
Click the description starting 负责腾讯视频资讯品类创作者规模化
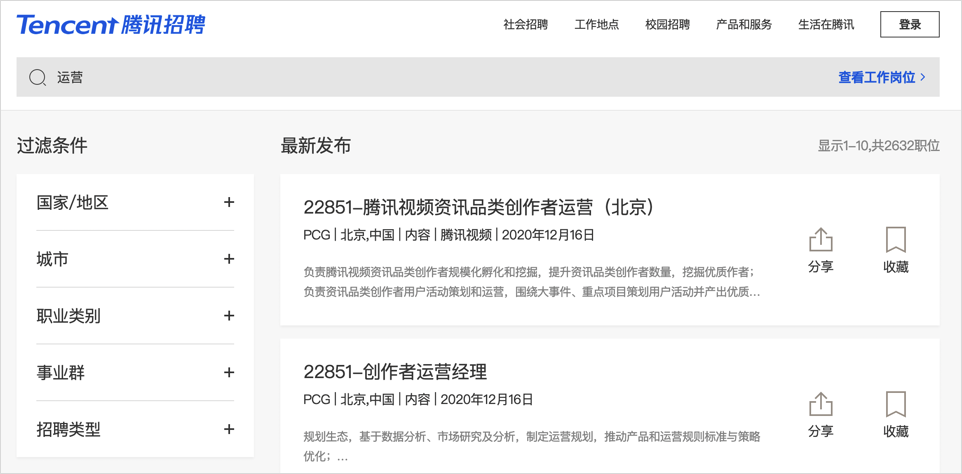coord(532,282)
